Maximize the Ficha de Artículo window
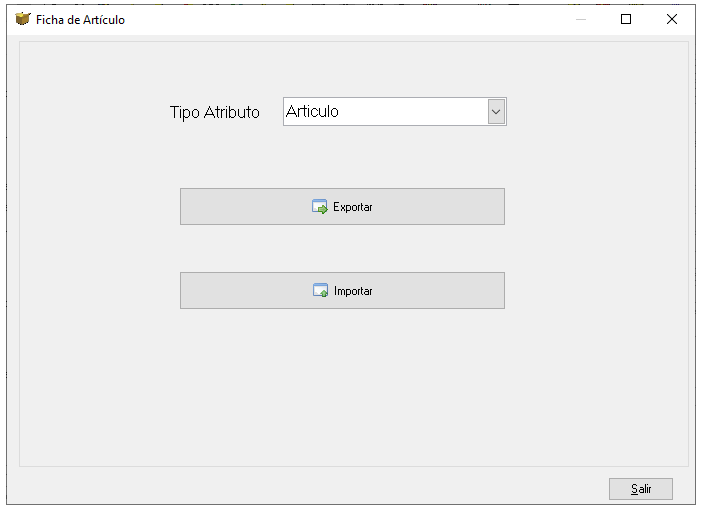 click(626, 19)
